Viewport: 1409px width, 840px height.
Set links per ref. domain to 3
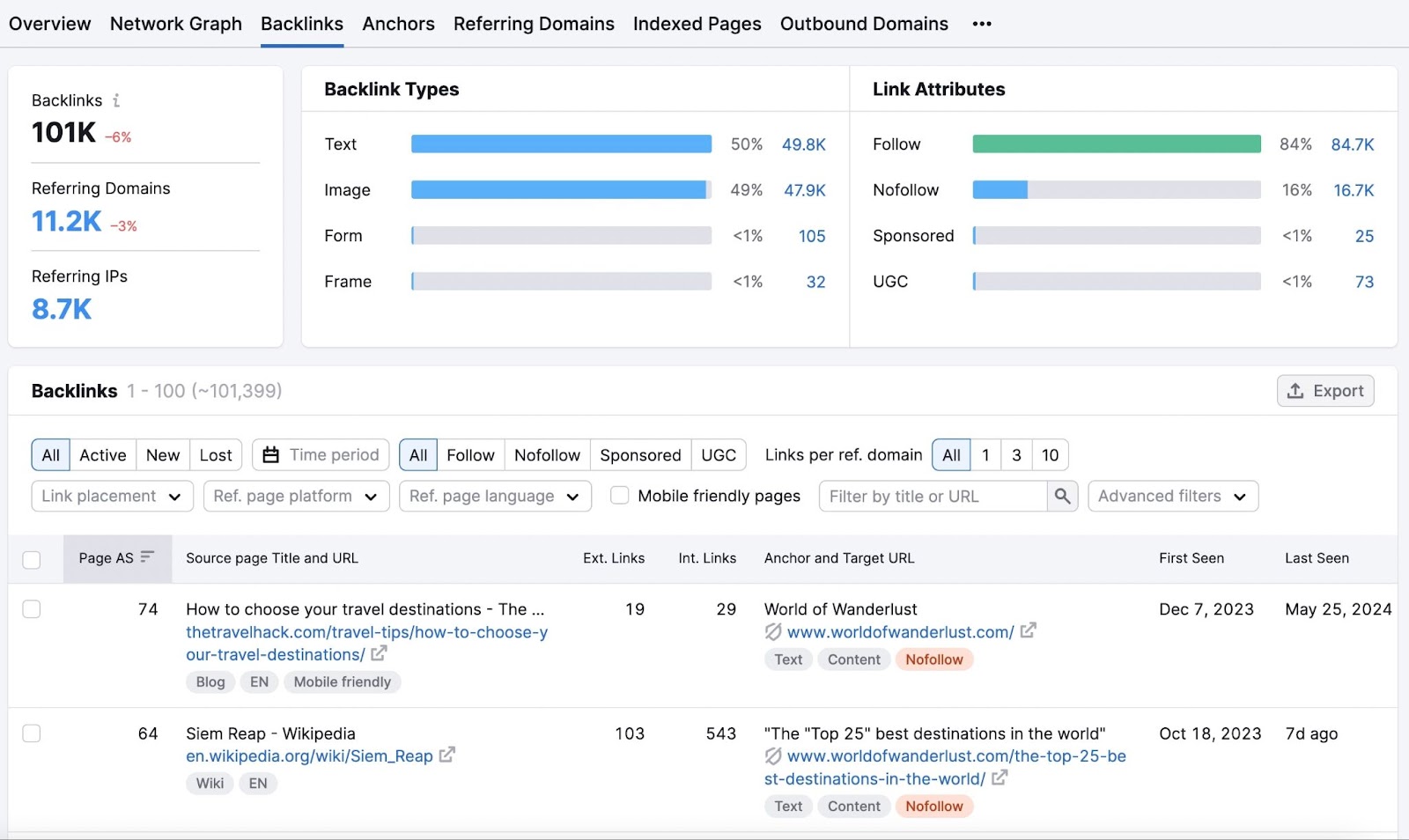tap(1016, 455)
